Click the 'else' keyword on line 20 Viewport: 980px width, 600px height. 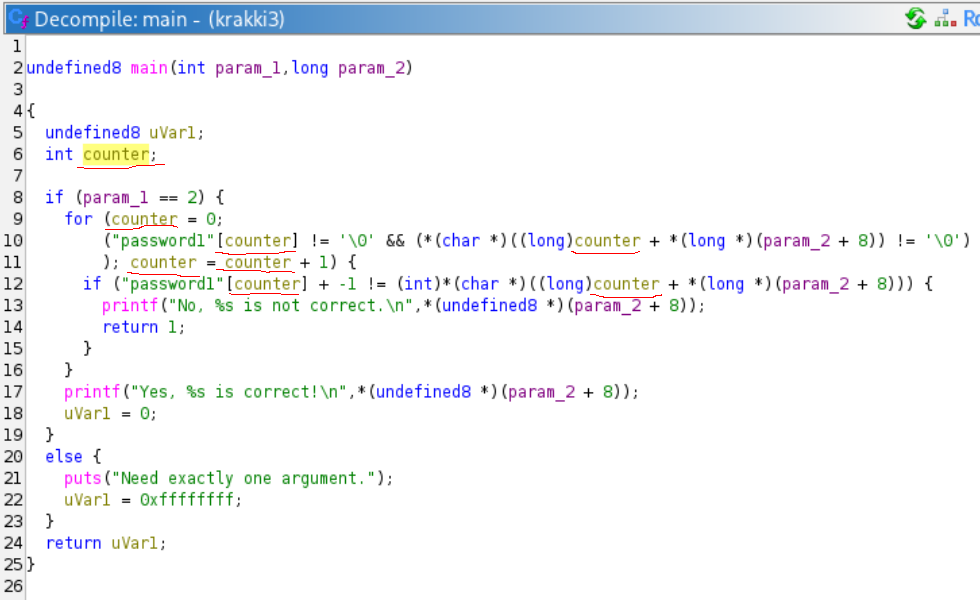(64, 456)
